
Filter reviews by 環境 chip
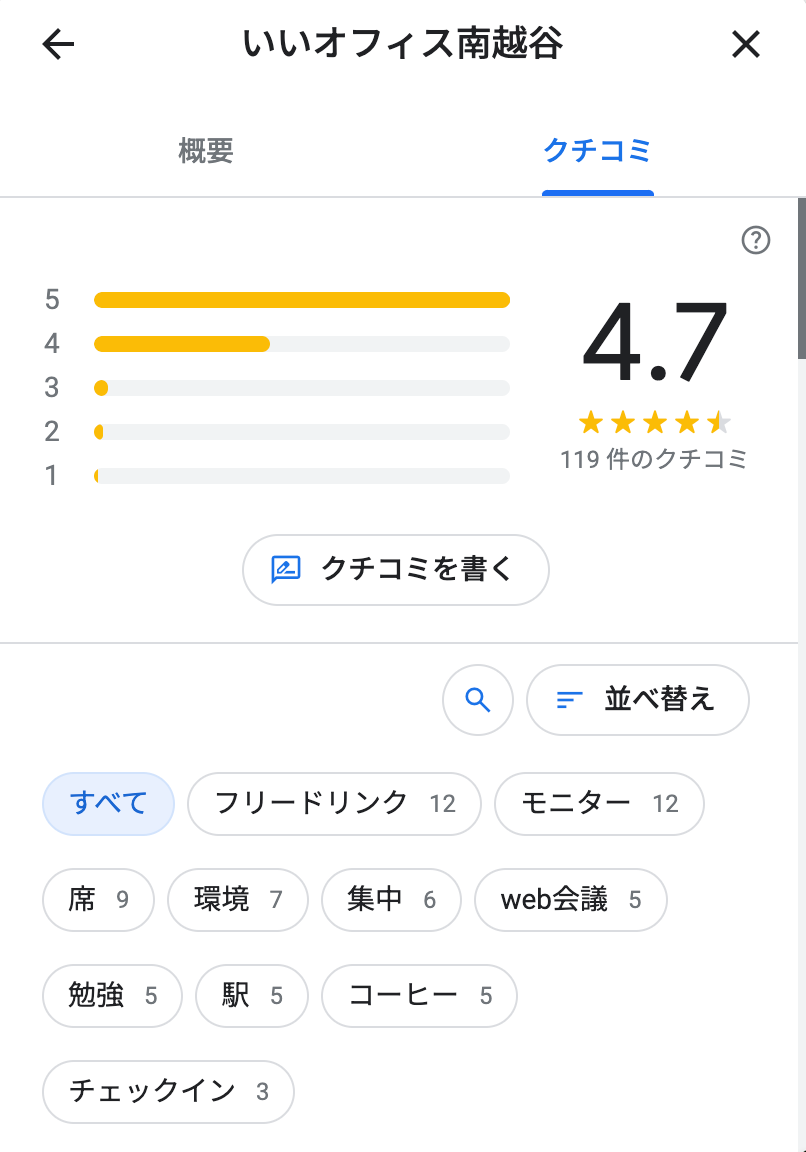[238, 900]
